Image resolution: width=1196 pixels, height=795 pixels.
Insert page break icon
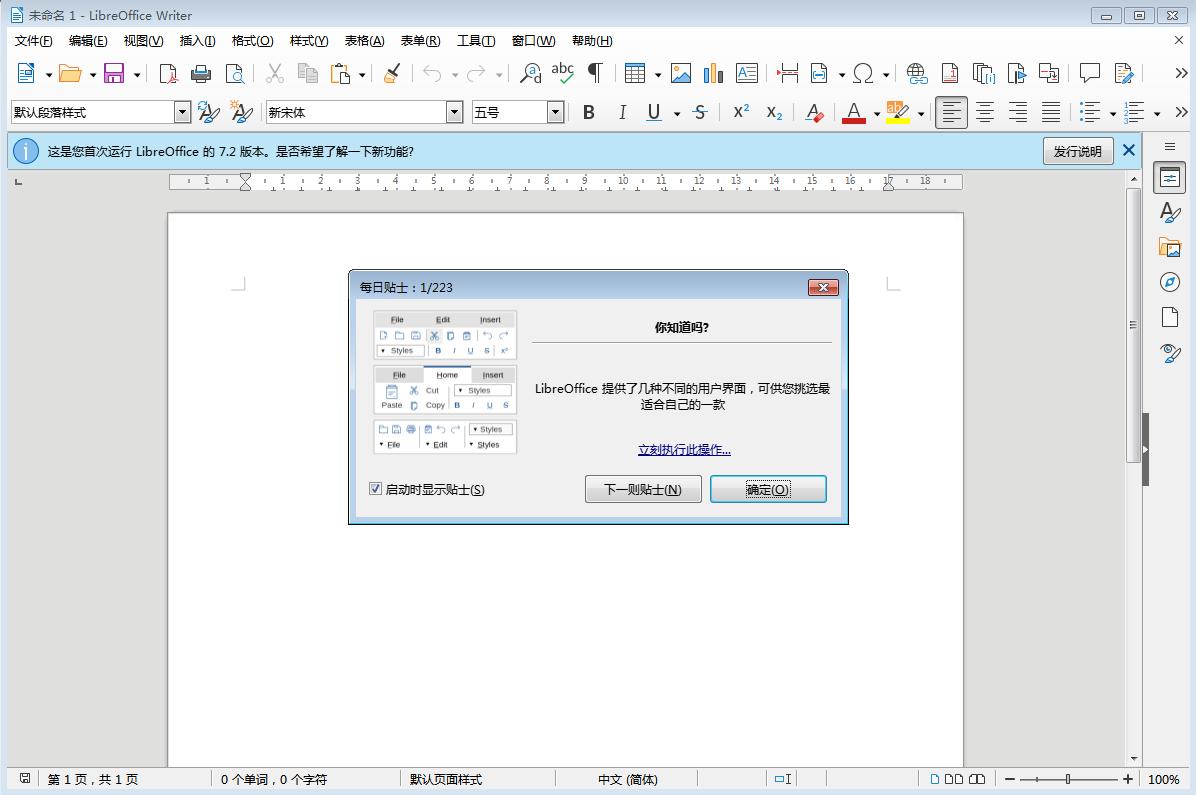tap(788, 73)
